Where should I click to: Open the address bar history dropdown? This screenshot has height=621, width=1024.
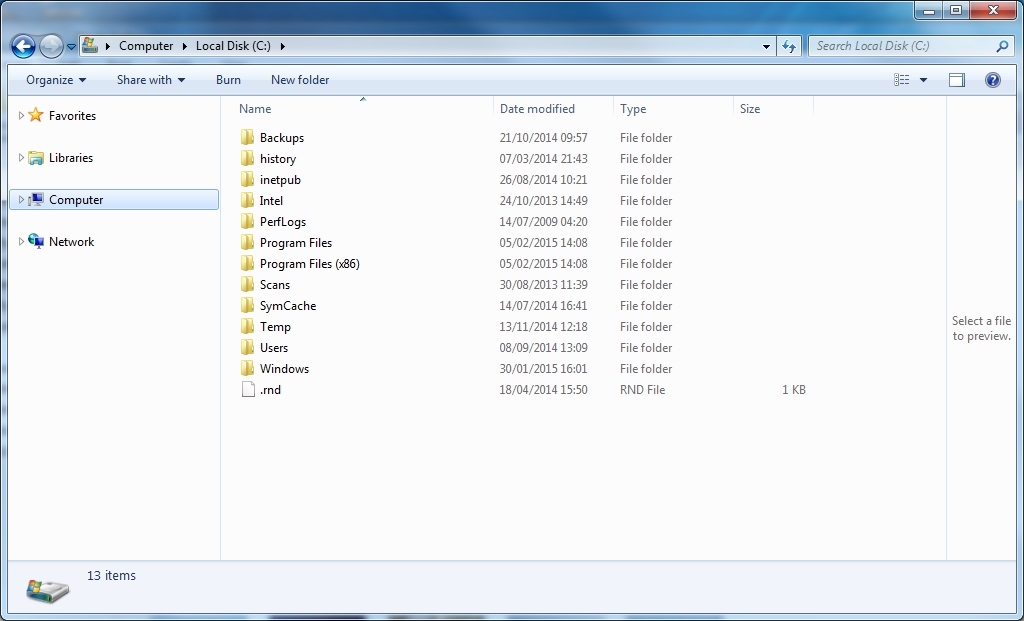[x=766, y=46]
